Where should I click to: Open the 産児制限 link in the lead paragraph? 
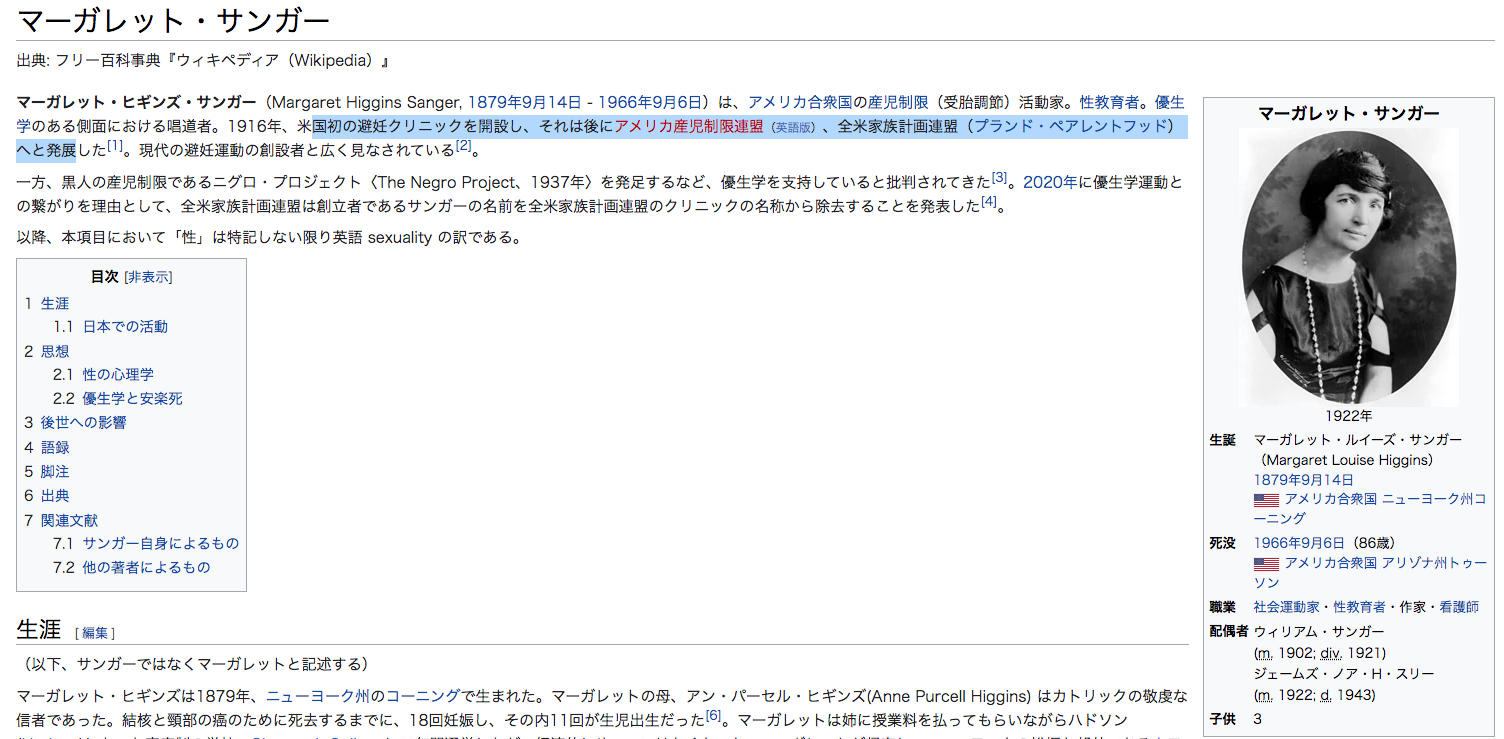pos(898,102)
